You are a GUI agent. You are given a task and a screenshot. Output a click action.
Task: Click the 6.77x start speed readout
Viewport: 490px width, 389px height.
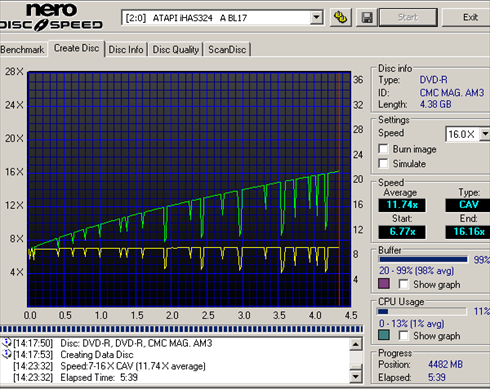point(402,232)
